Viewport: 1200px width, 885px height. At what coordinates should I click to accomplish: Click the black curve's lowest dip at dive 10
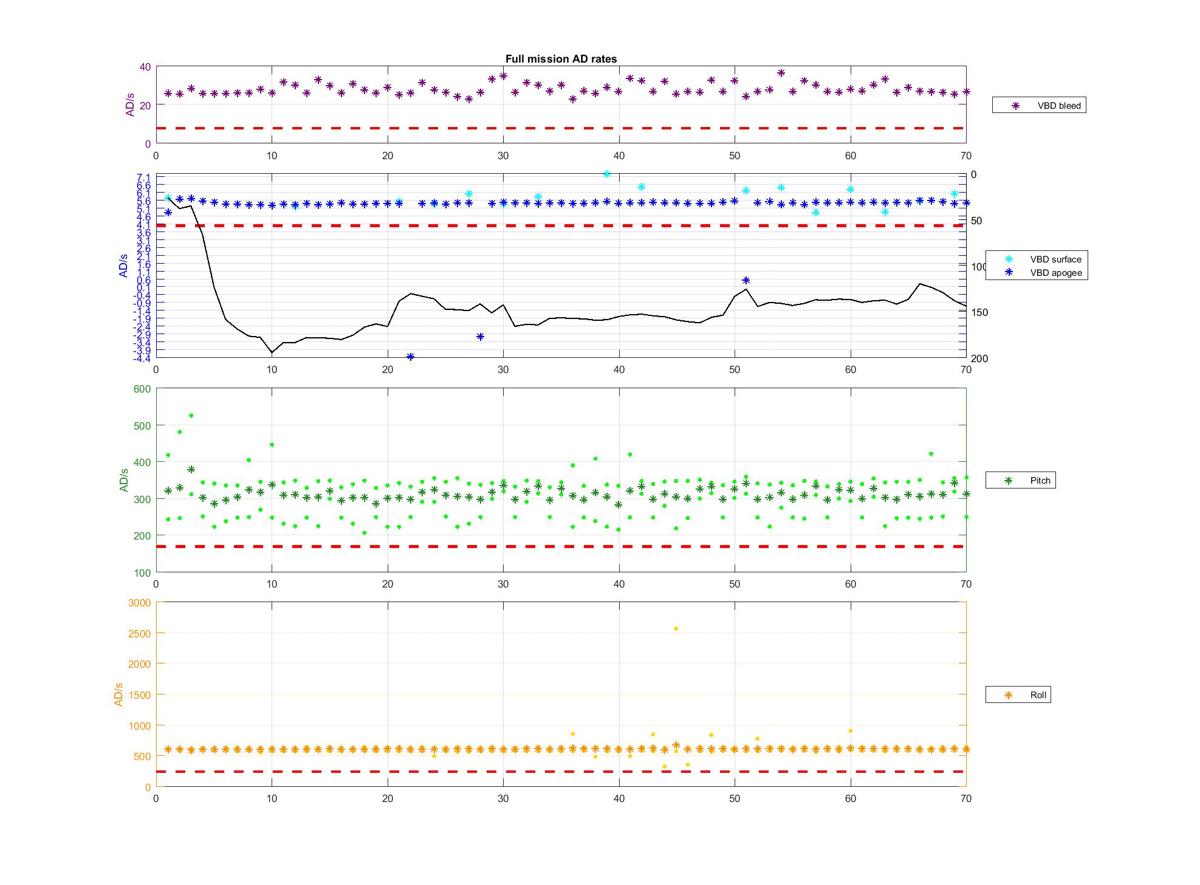(x=271, y=352)
